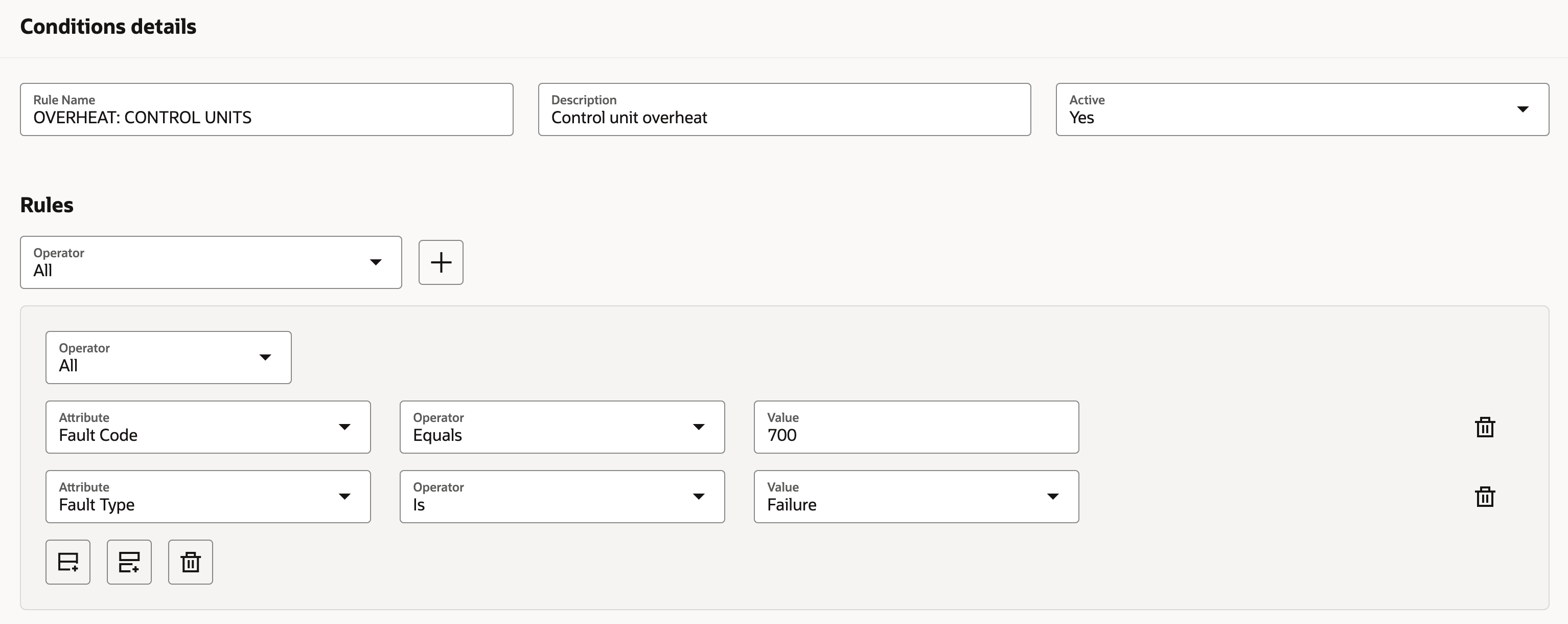Open the Active Yes dropdown

click(x=1301, y=109)
